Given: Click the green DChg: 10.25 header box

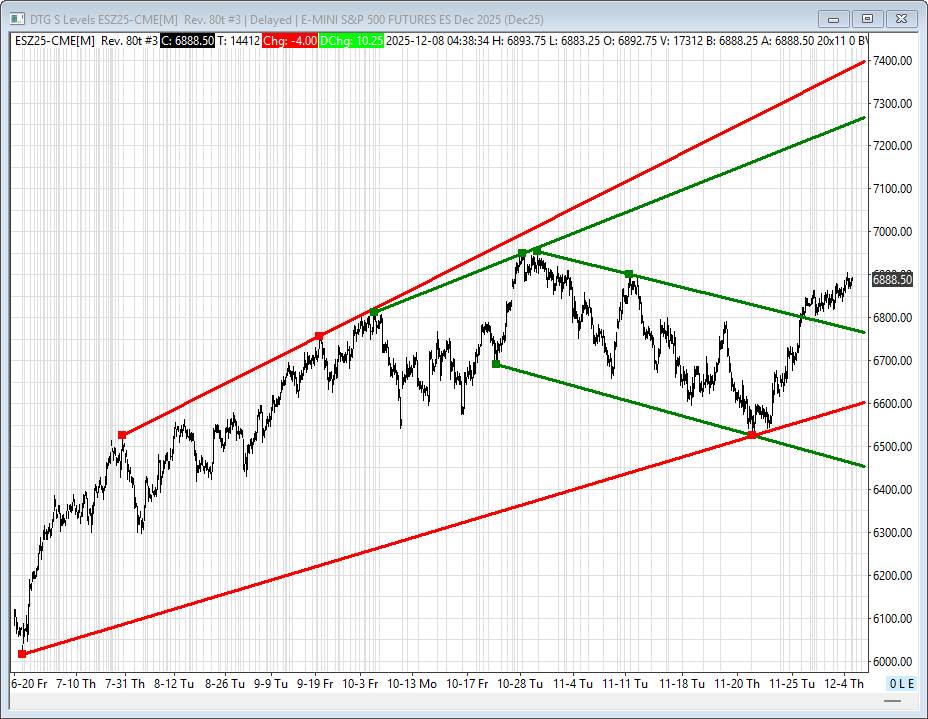Looking at the screenshot, I should [352, 40].
